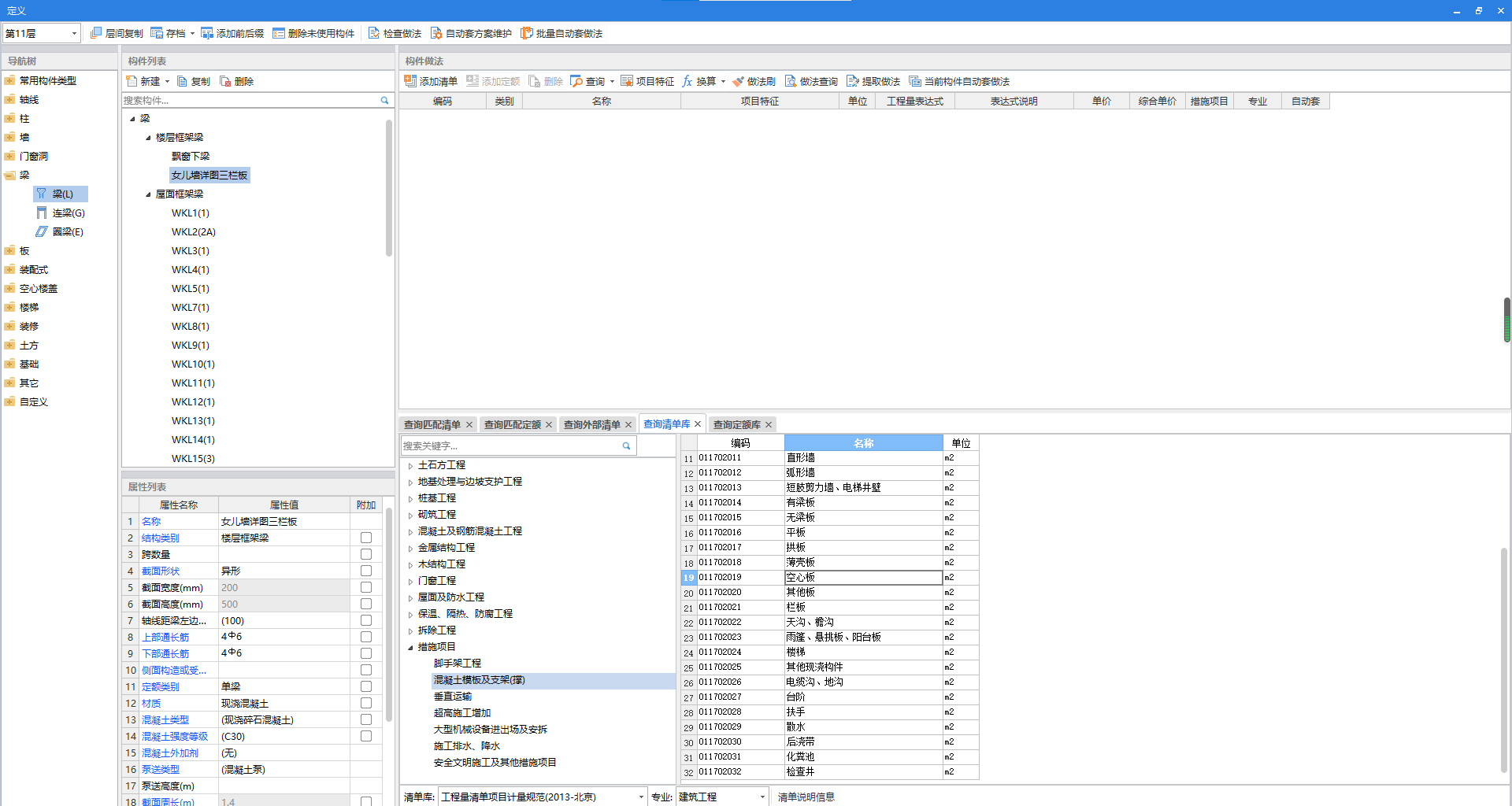Screen dimensions: 1512x806
Task: Click the 存档 toolbar icon
Action: pos(157,33)
